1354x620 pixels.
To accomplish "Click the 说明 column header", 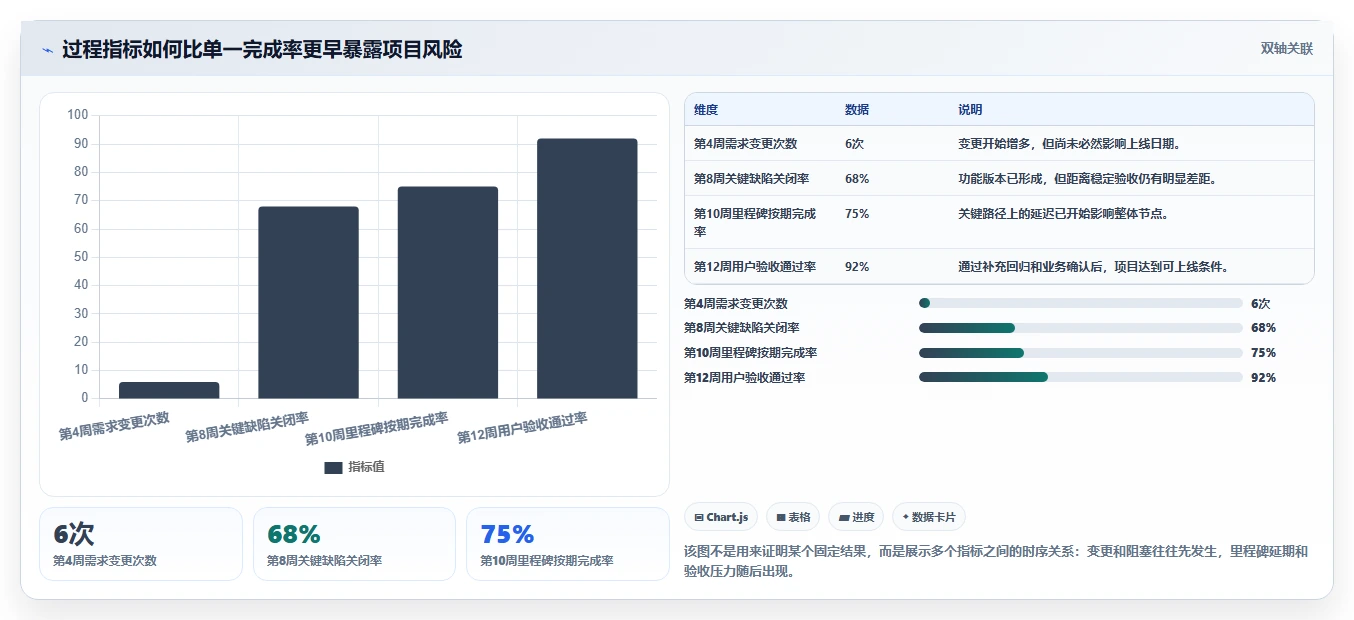I will pyautogui.click(x=970, y=110).
